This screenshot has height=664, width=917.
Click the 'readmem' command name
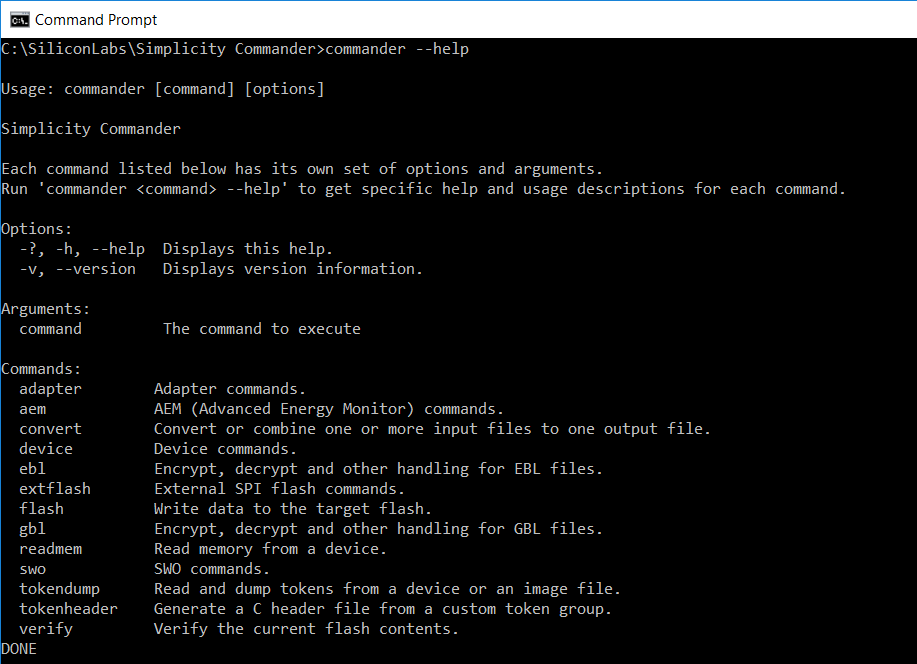(50, 549)
